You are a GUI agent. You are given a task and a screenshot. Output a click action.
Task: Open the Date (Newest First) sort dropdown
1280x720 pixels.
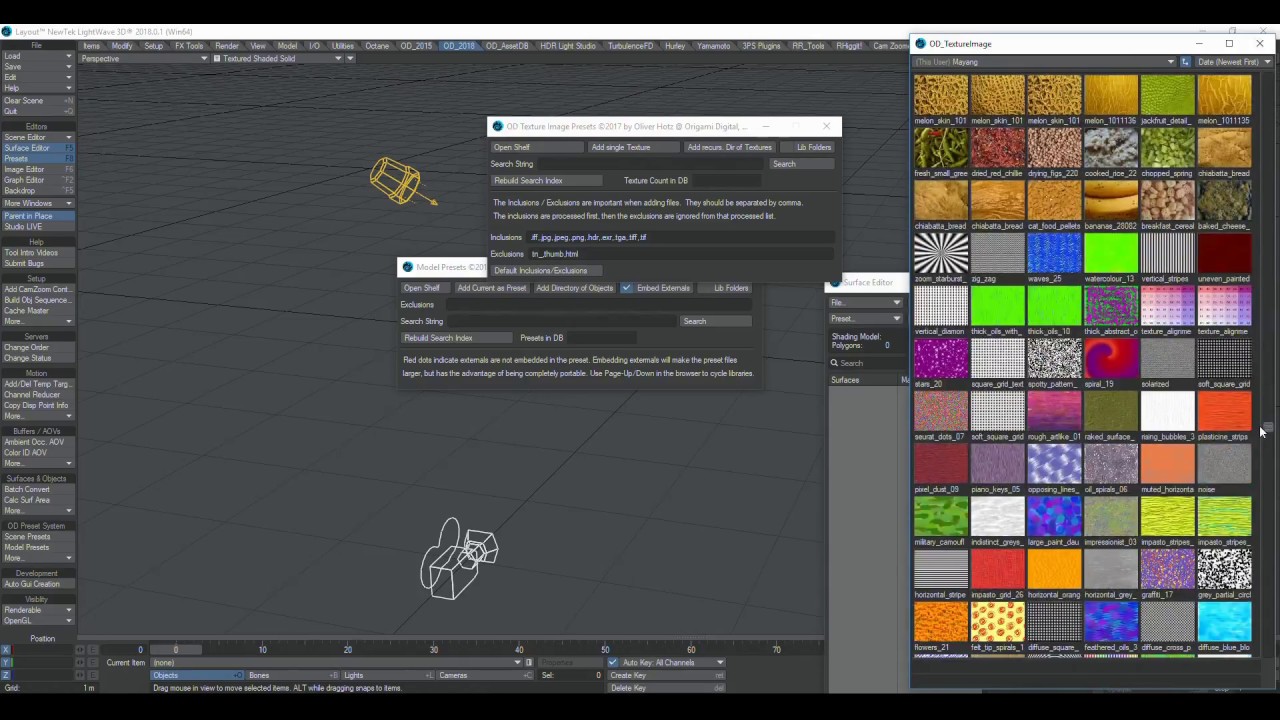click(1233, 62)
